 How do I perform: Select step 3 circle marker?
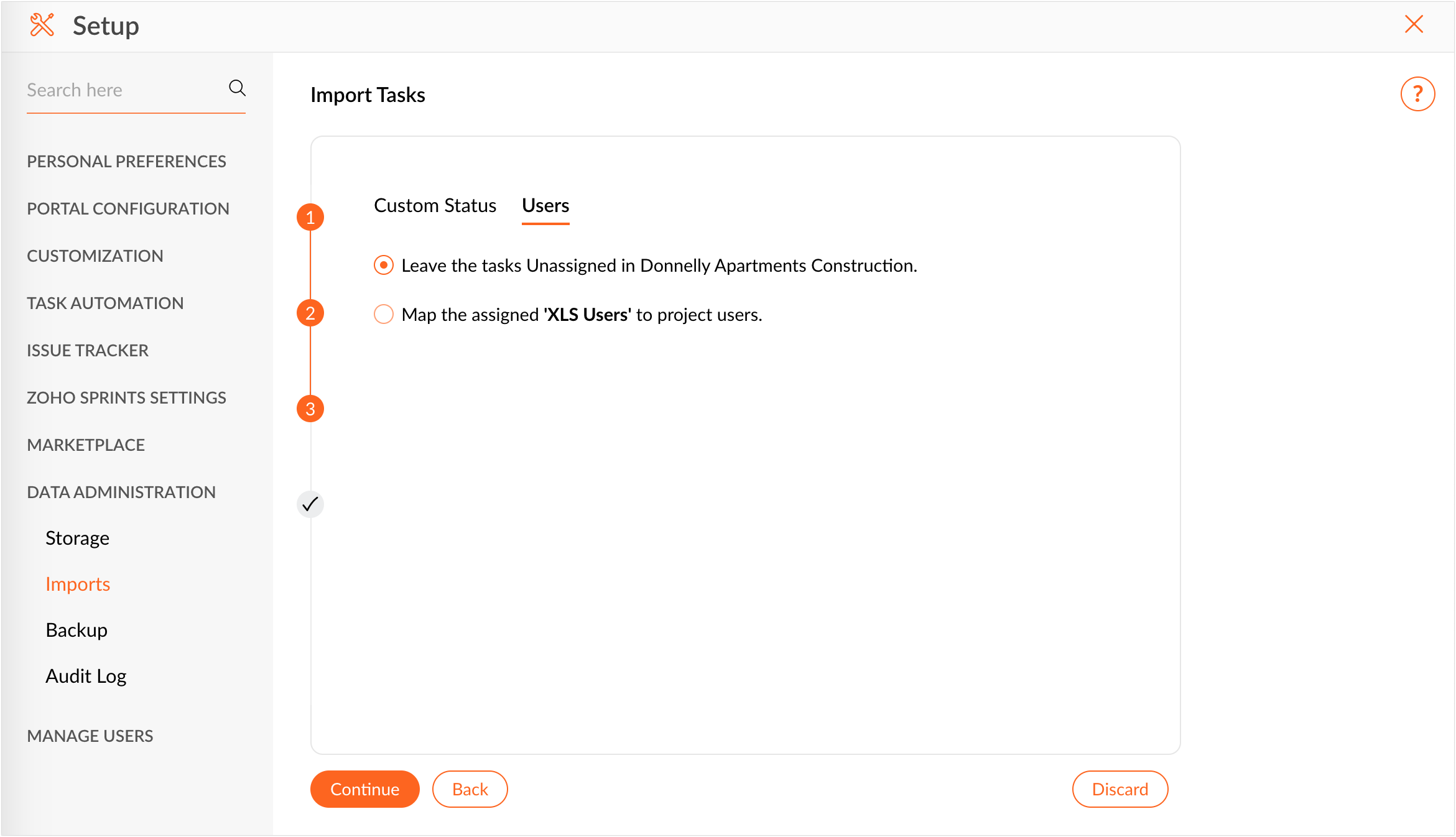point(310,409)
